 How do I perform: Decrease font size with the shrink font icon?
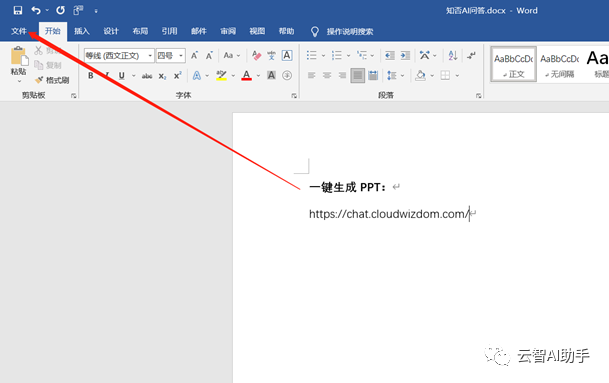point(209,56)
